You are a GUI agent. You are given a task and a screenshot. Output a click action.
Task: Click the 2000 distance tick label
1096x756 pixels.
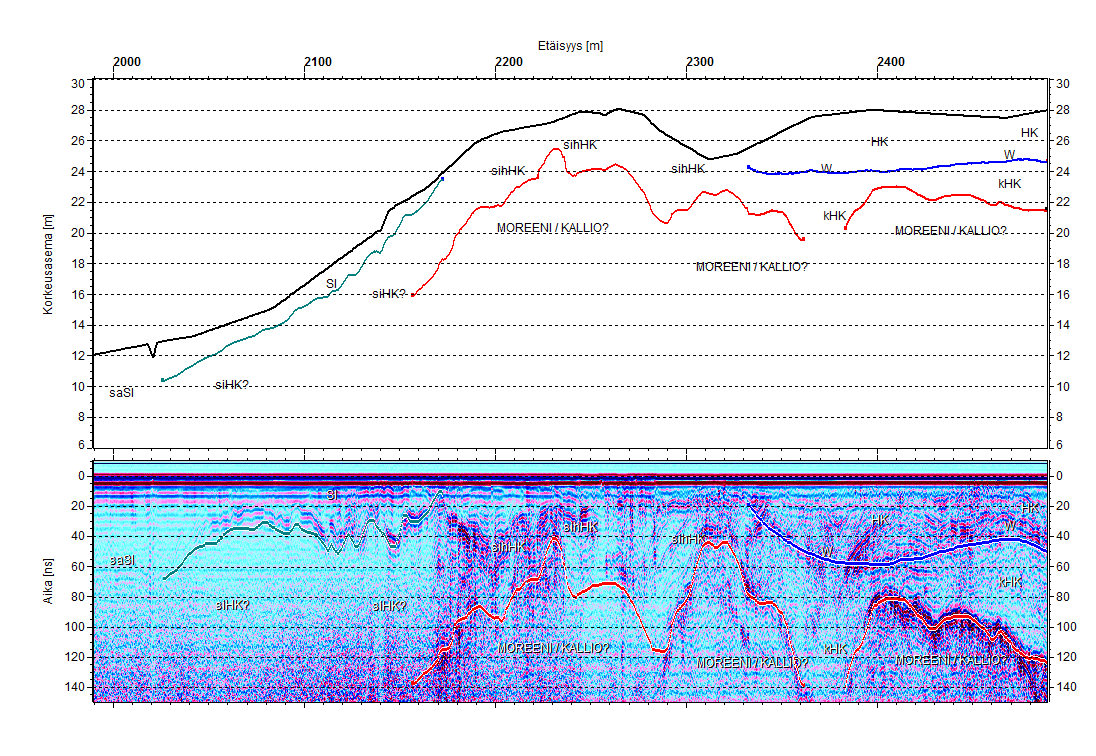[x=126, y=62]
